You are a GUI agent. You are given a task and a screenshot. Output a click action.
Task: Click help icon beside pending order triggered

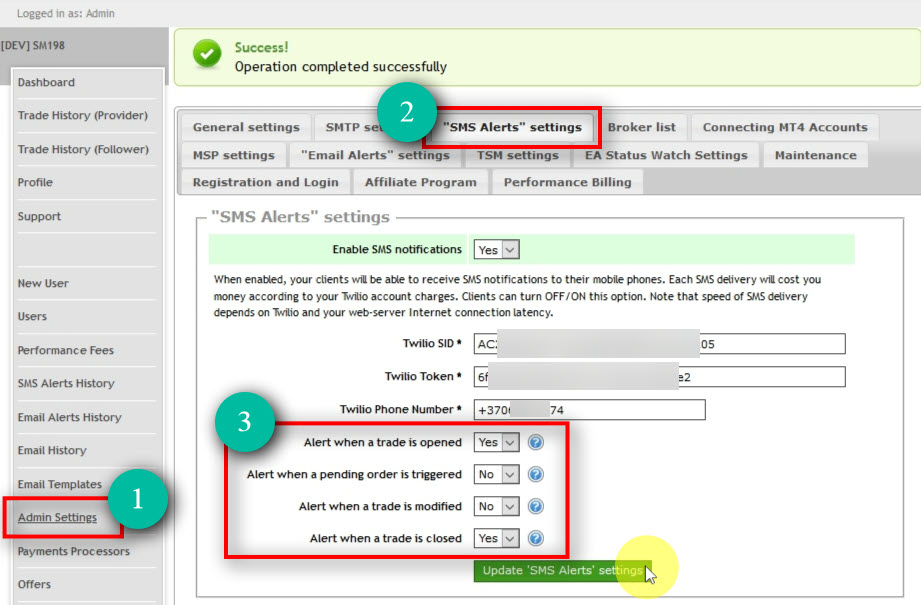pyautogui.click(x=536, y=474)
